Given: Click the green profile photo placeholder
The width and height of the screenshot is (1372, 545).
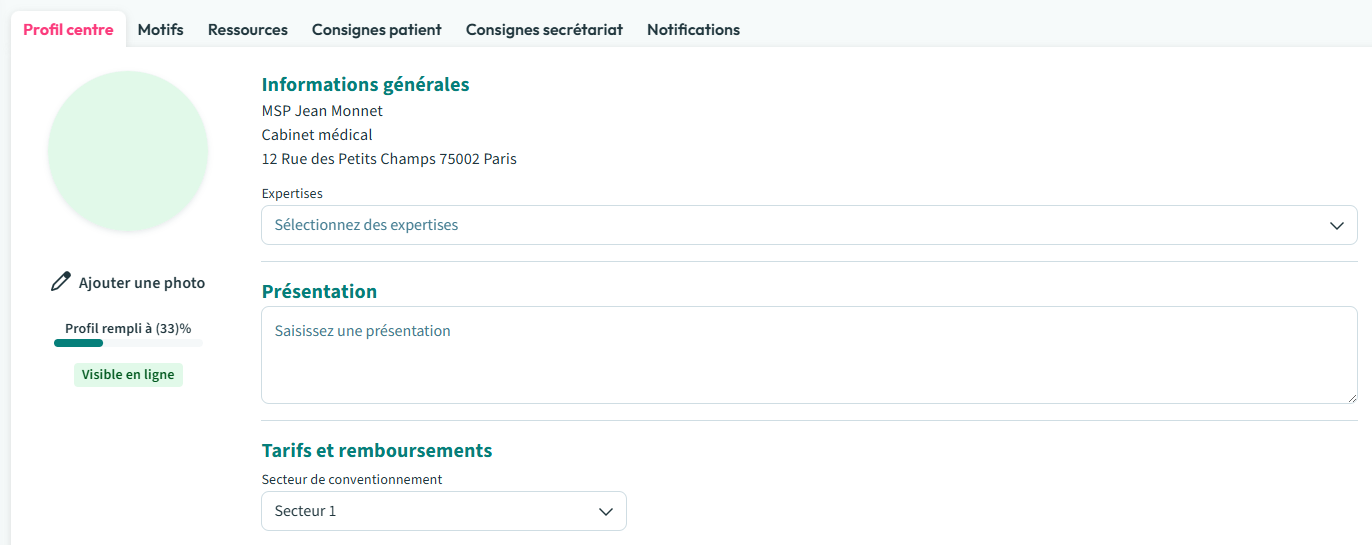Looking at the screenshot, I should pos(128,151).
